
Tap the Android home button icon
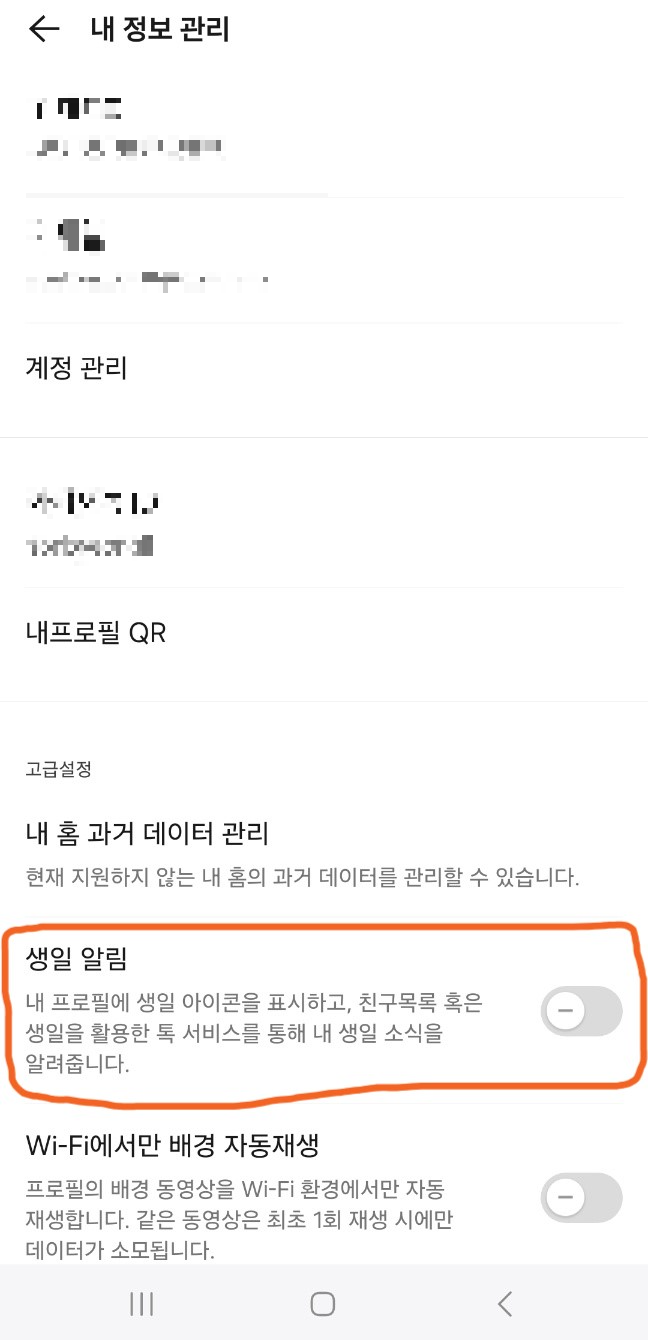point(322,1303)
